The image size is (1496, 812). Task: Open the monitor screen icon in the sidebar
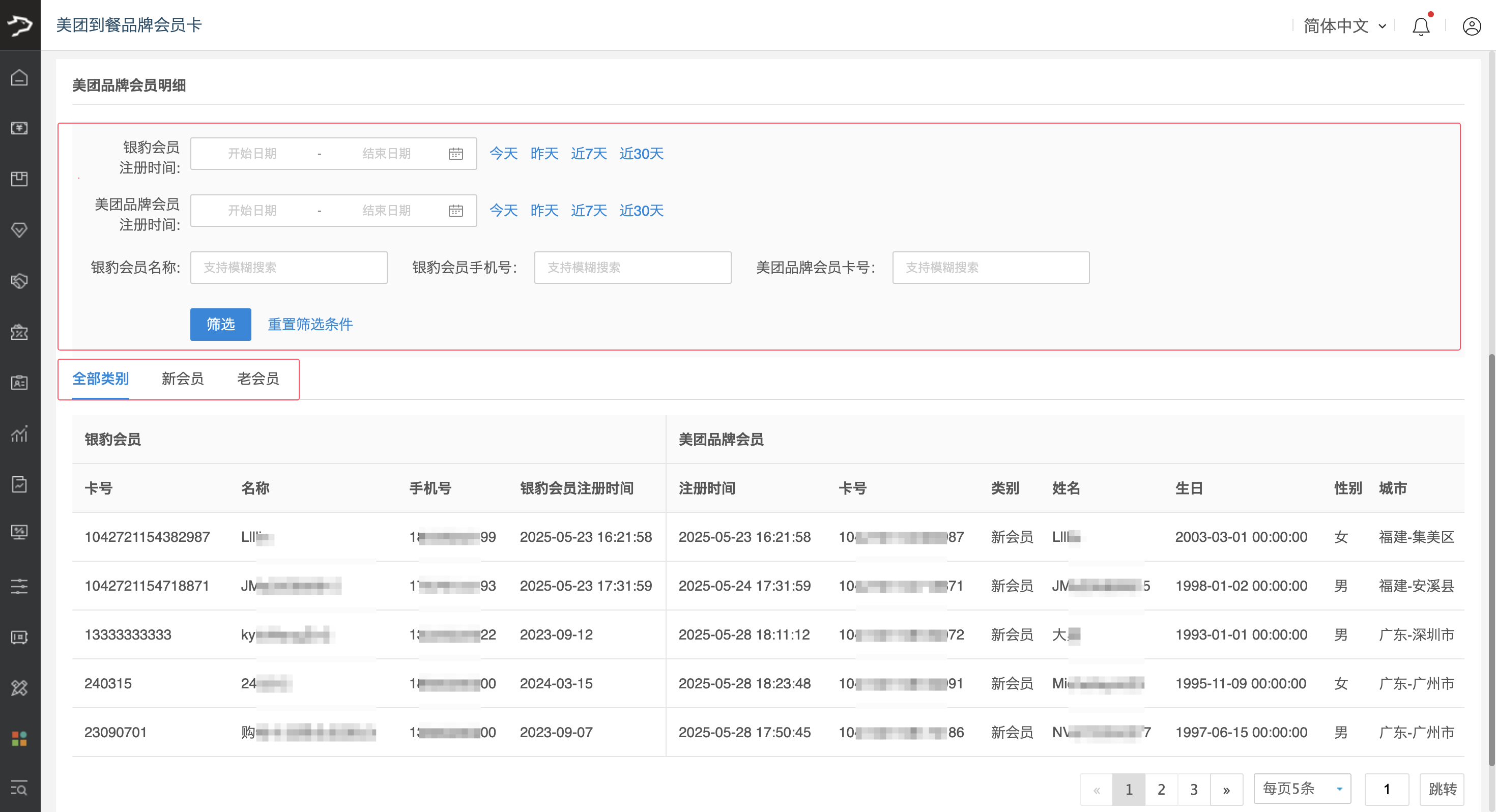(x=19, y=532)
